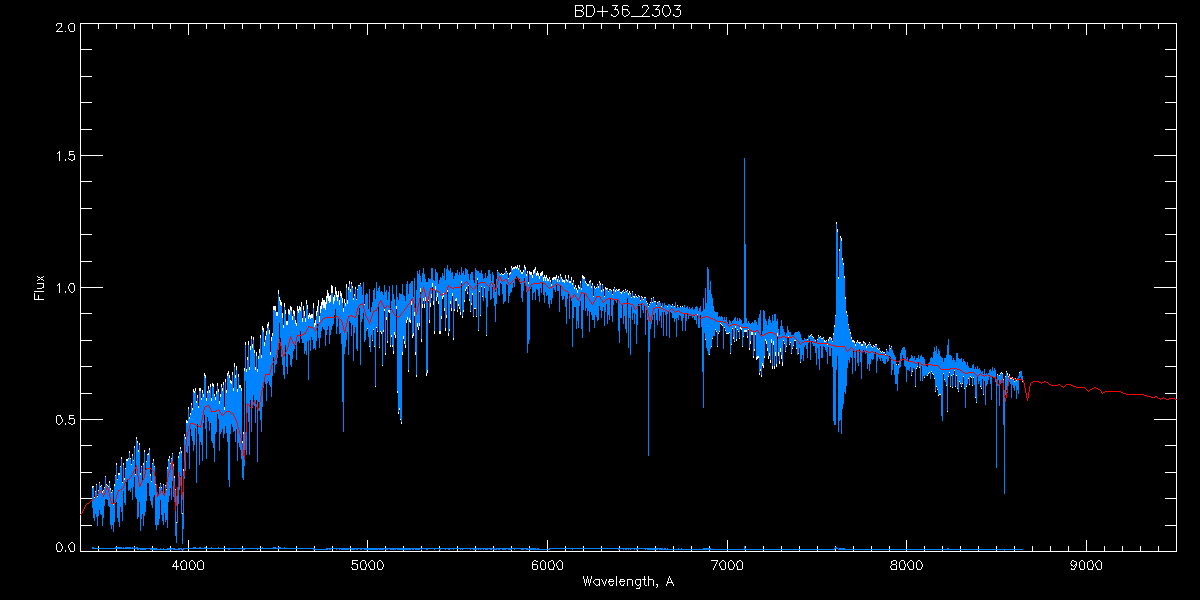The width and height of the screenshot is (1200, 600).
Task: Click the 4000 wavelength tick label
Action: click(188, 564)
